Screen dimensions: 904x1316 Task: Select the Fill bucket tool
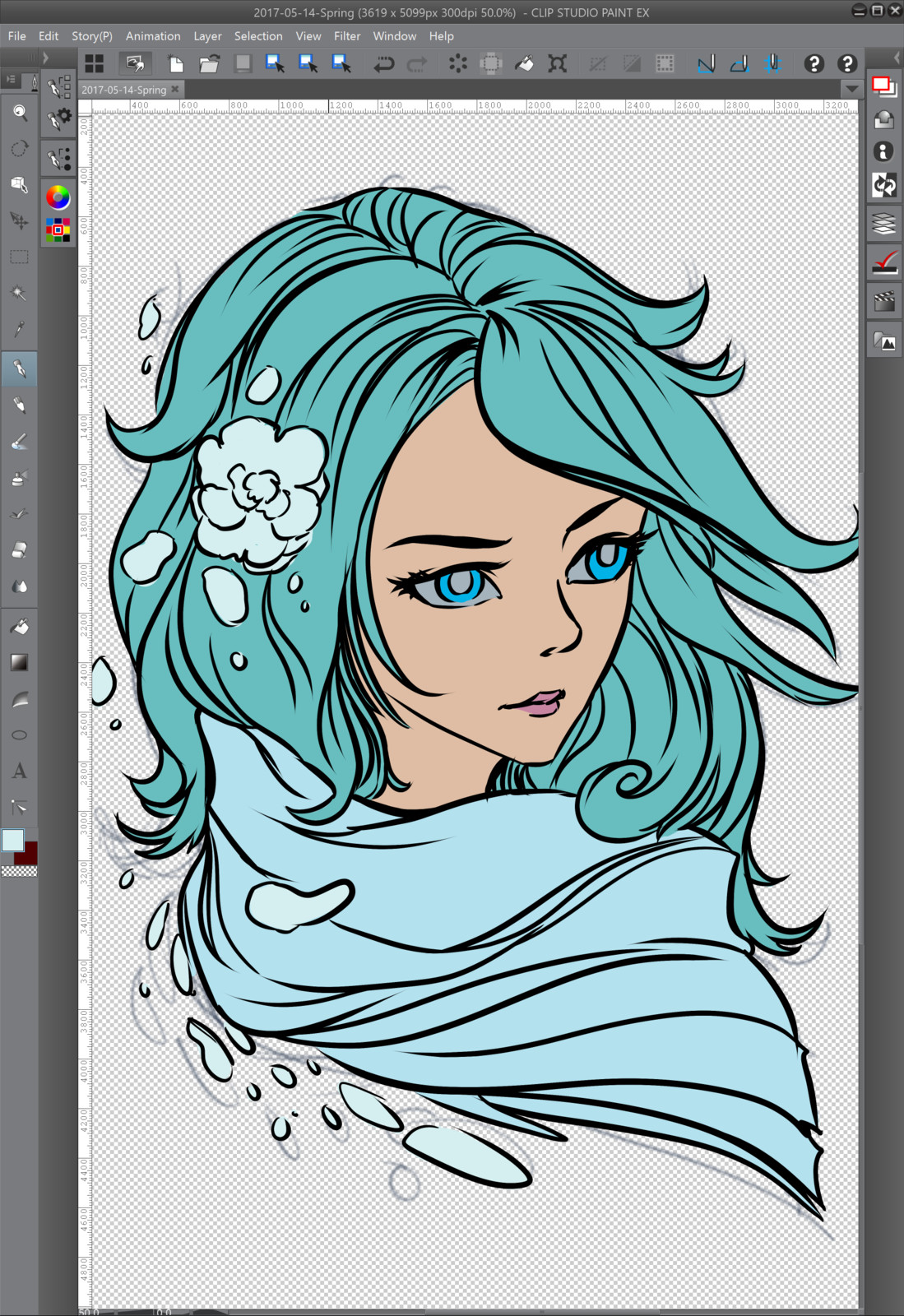point(19,627)
